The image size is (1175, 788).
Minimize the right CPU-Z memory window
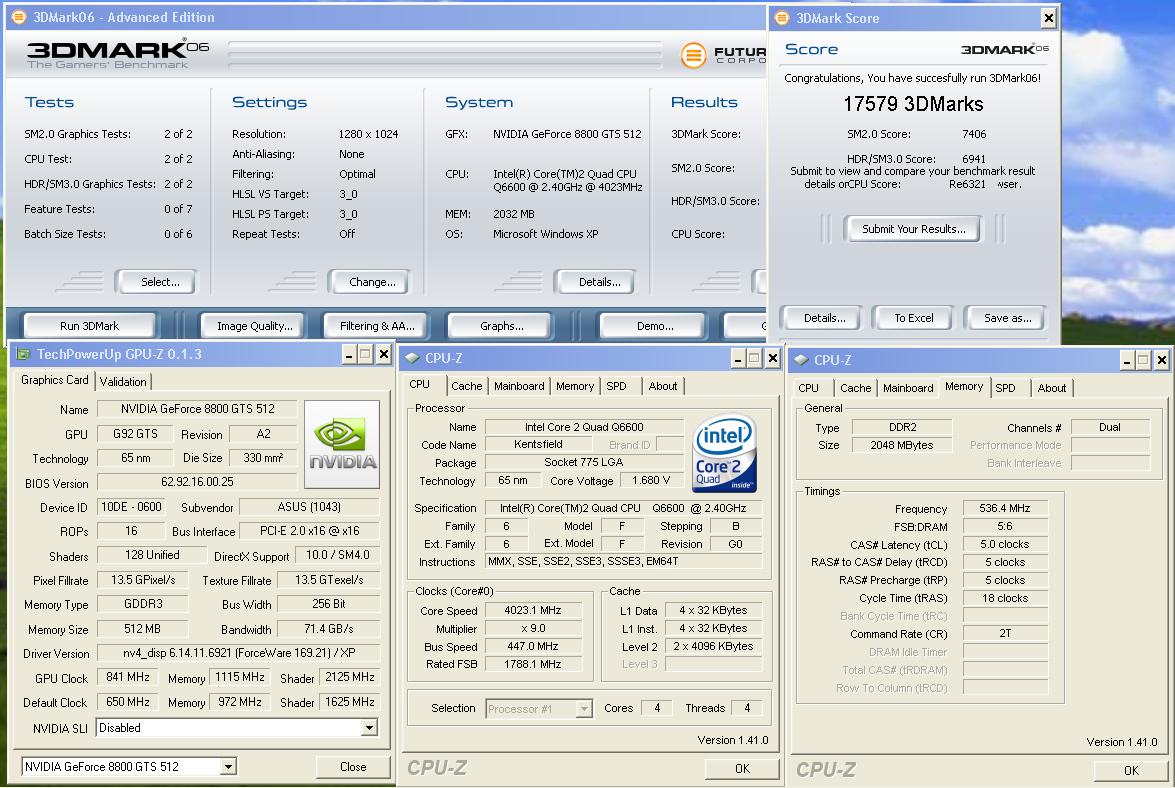(x=1127, y=360)
